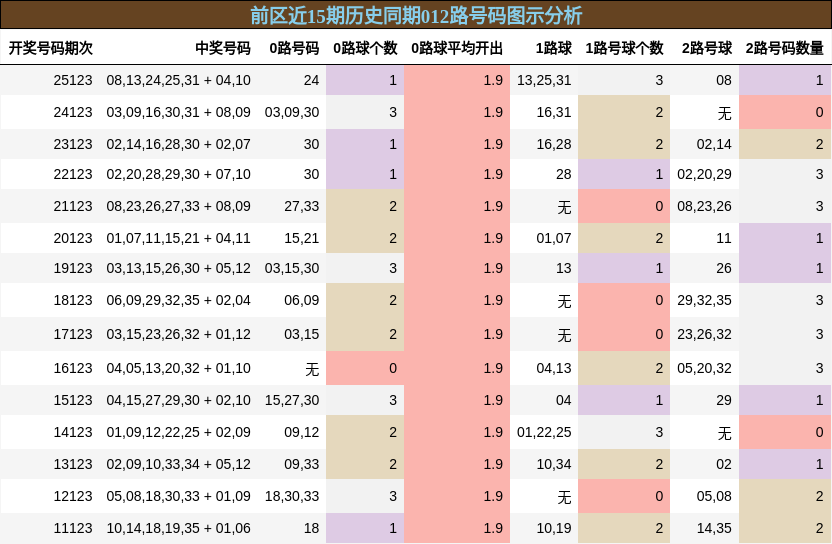The image size is (832, 544).
Task: Click winning numbers 01,09,12,22,25 + 02,09
Action: (178, 432)
